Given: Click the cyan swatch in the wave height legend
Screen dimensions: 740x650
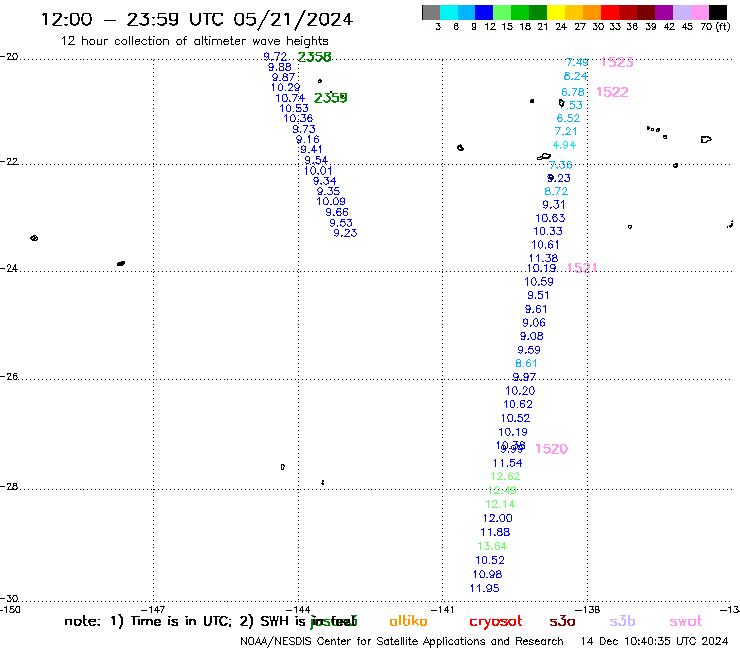Looking at the screenshot, I should tap(448, 12).
